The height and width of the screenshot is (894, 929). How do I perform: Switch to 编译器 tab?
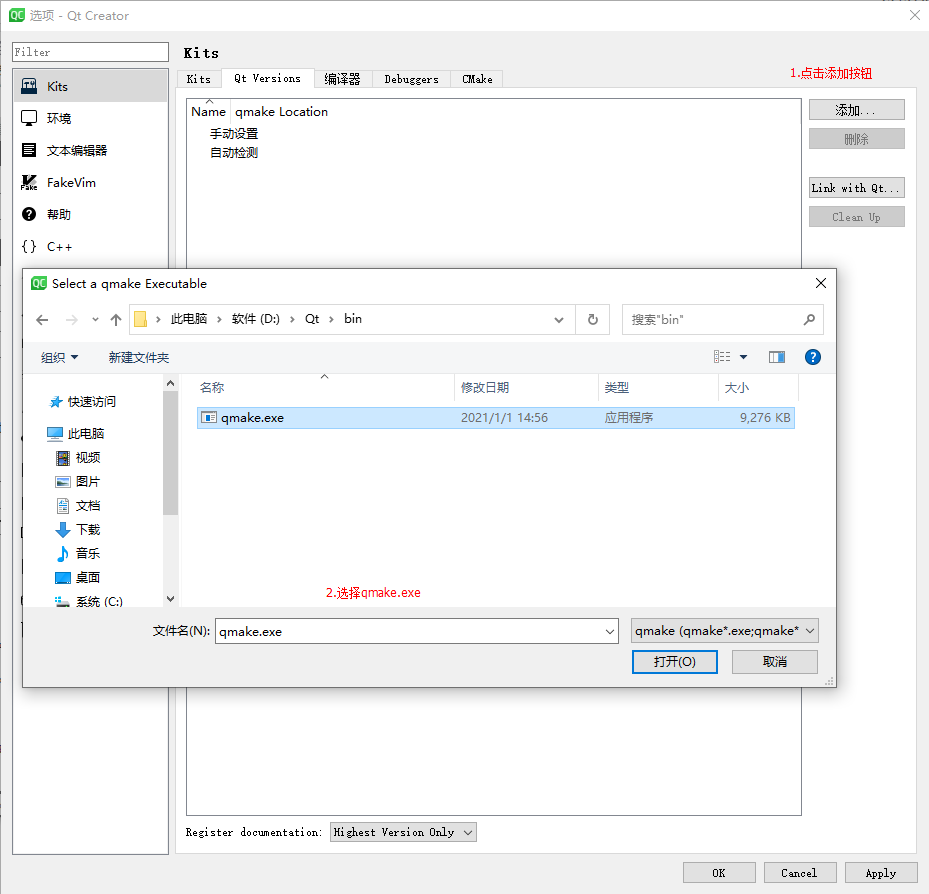point(342,79)
